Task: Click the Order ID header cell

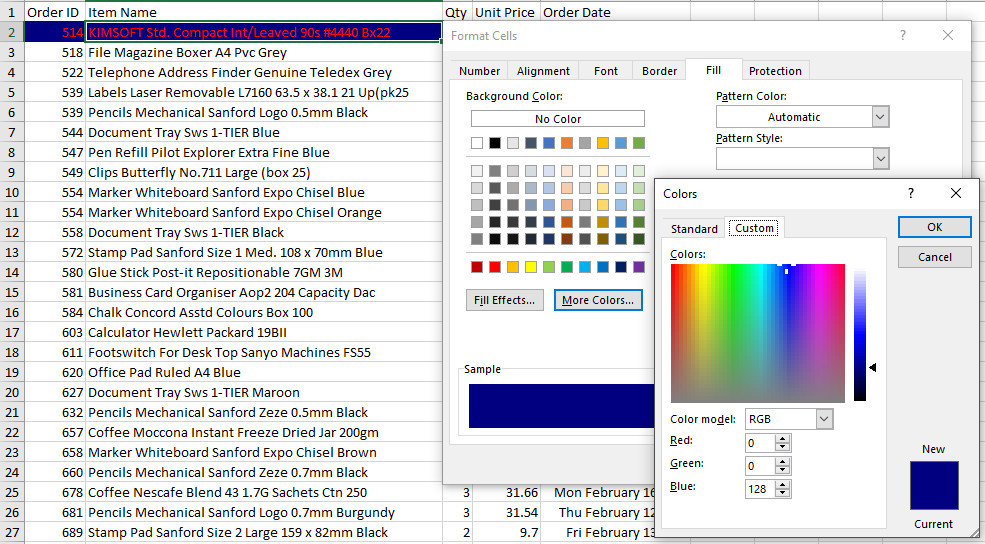Action: coord(54,12)
